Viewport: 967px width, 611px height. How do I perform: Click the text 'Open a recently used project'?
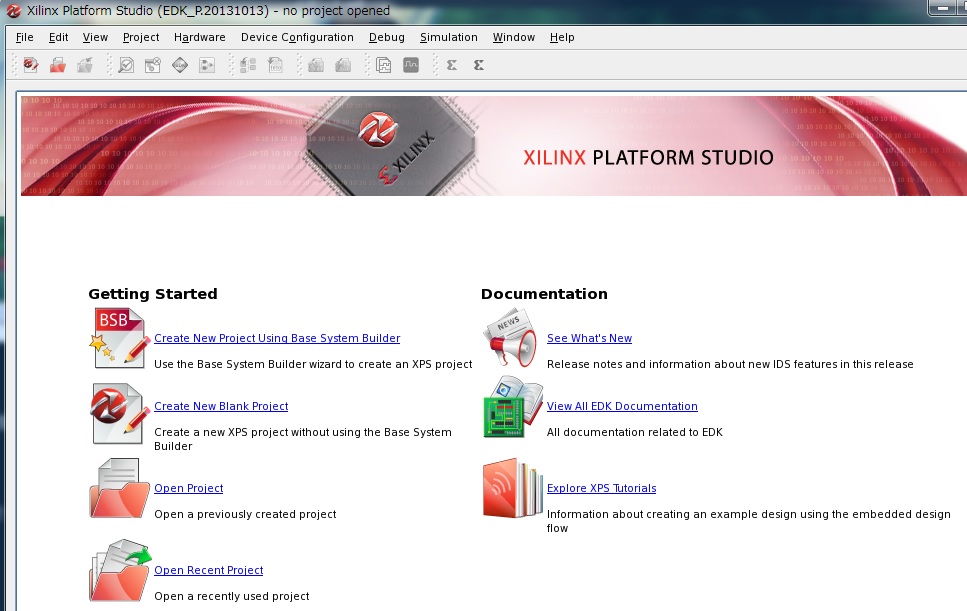(232, 596)
